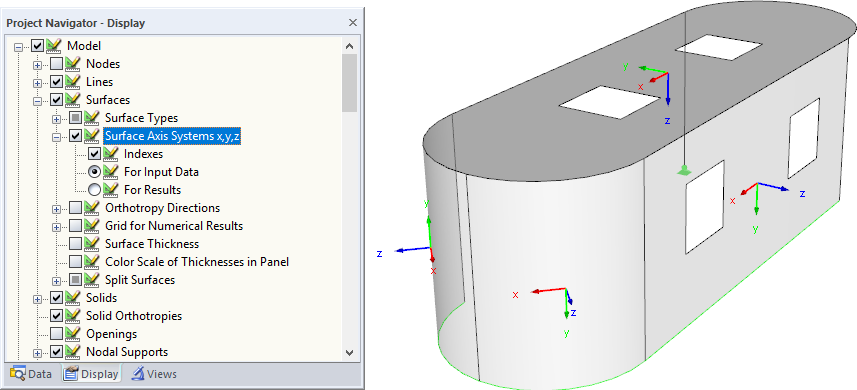Viewport: 857px width, 390px height.
Task: Enable the Nodes checkbox
Action: 56,64
